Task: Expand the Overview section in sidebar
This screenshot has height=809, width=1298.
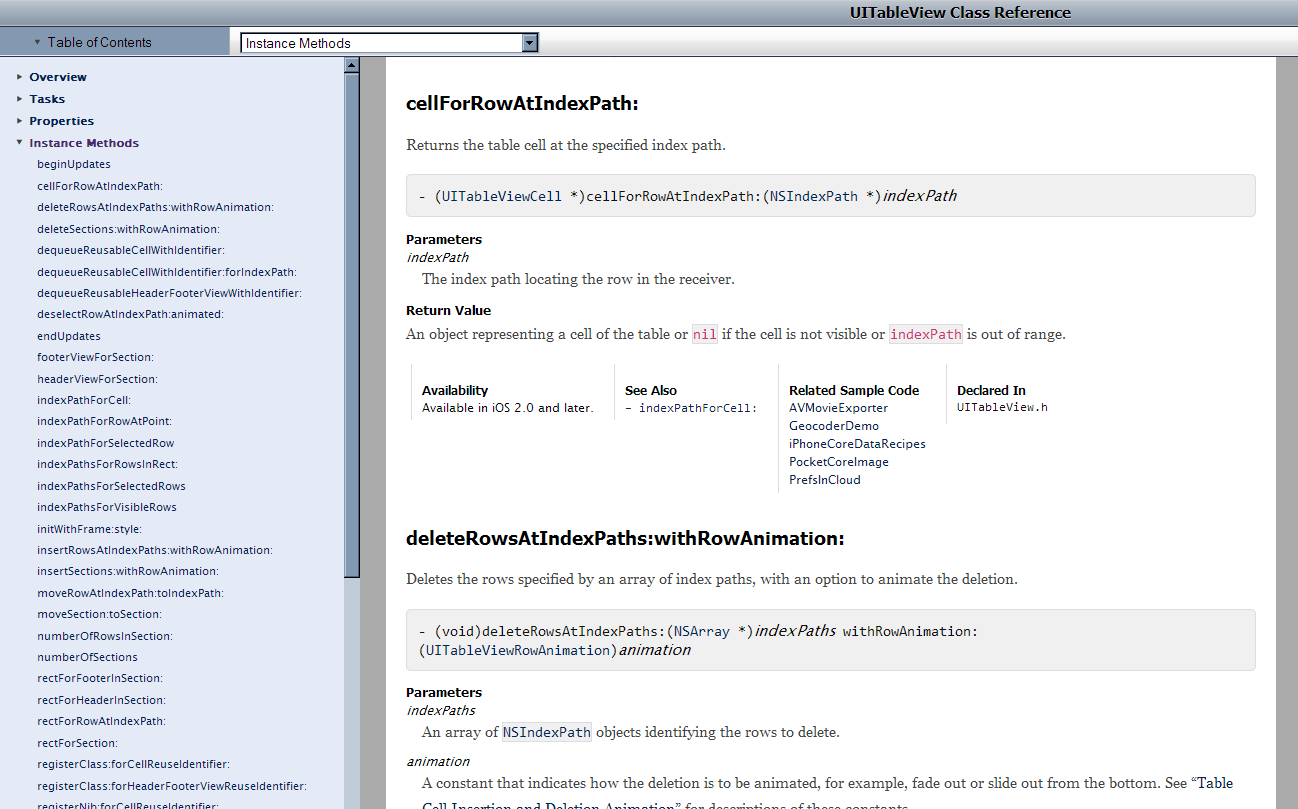Action: [58, 76]
